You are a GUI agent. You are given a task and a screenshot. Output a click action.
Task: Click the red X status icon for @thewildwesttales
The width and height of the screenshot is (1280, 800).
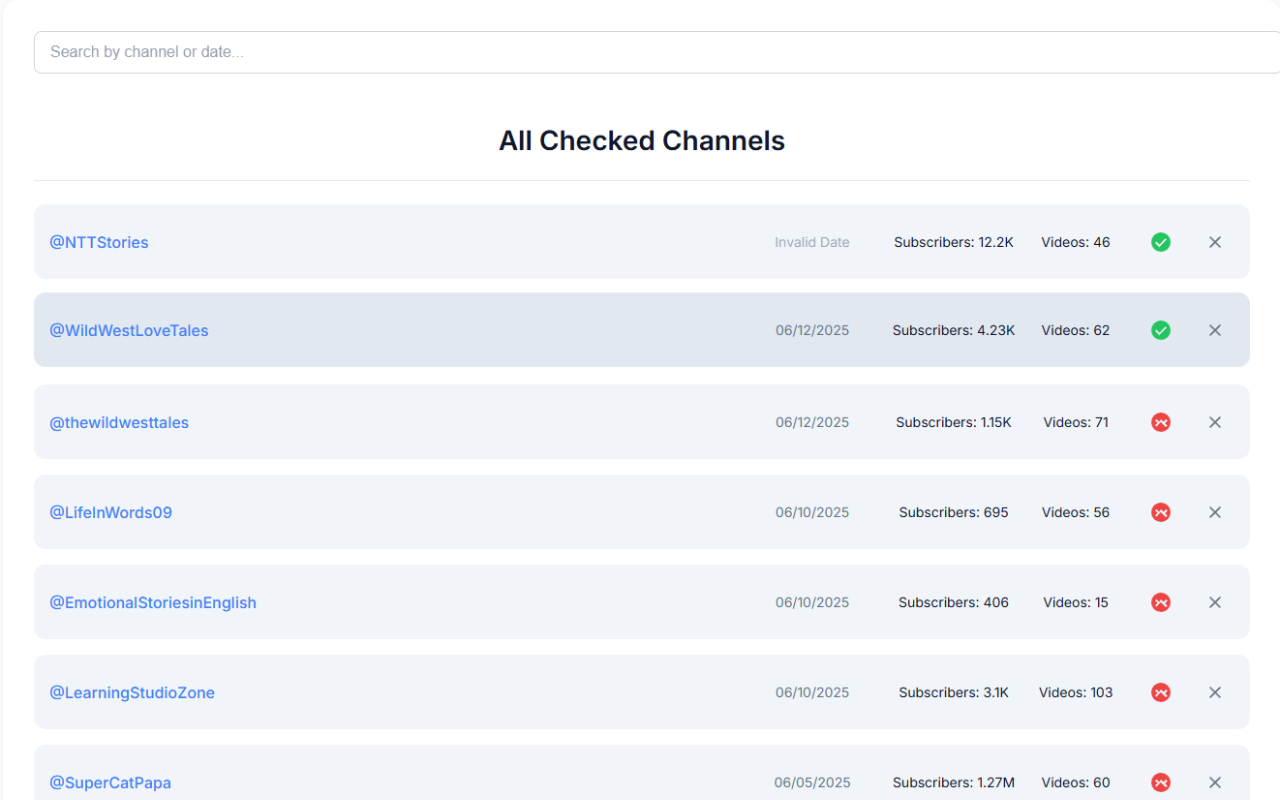(x=1160, y=422)
